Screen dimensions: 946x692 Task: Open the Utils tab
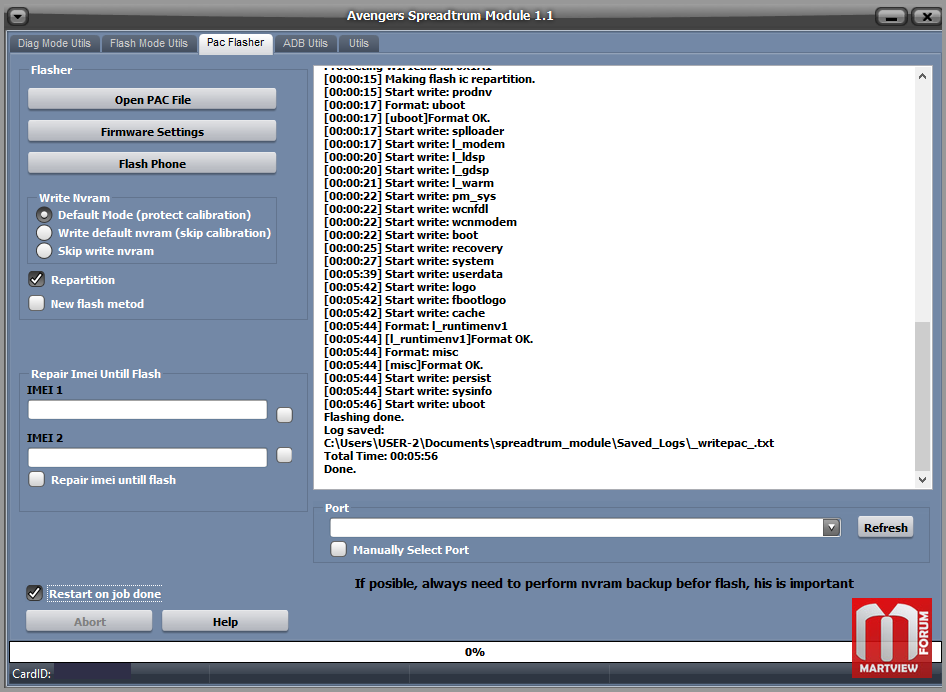click(358, 43)
